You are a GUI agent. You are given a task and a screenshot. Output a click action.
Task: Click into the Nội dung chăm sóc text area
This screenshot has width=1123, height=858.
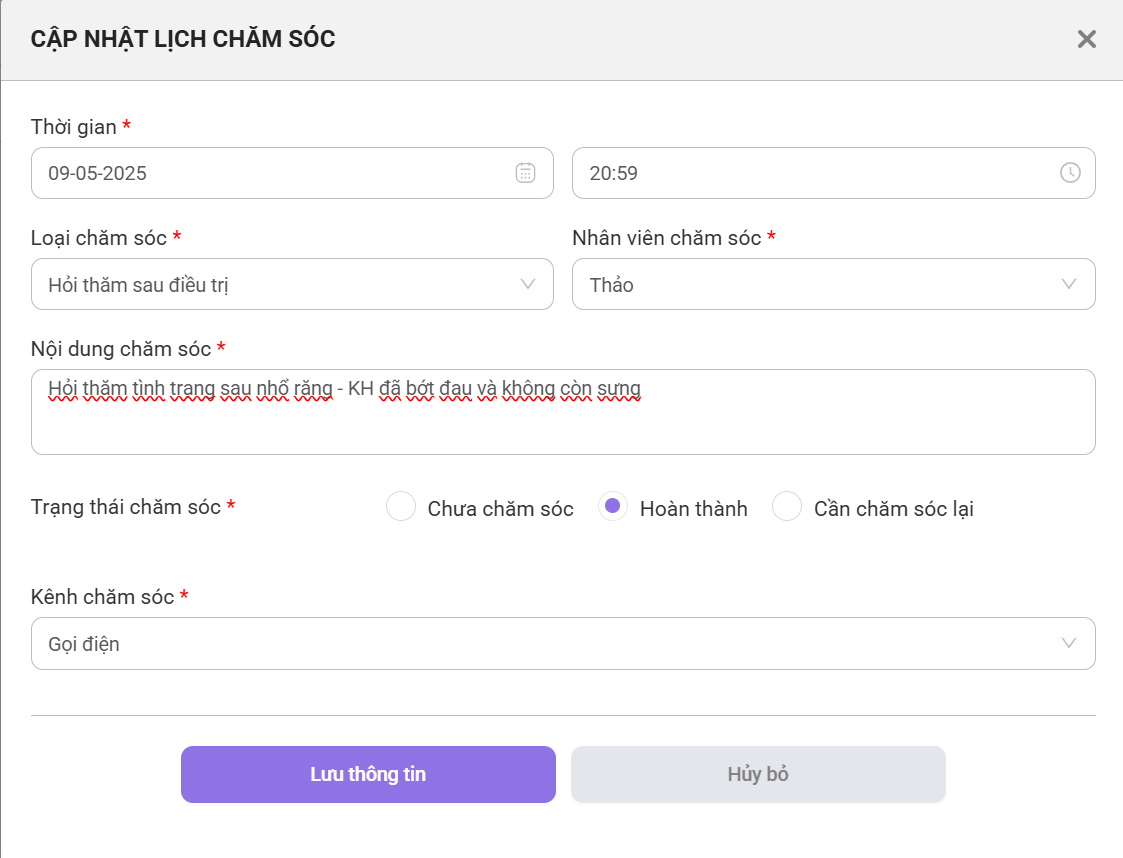pyautogui.click(x=564, y=412)
